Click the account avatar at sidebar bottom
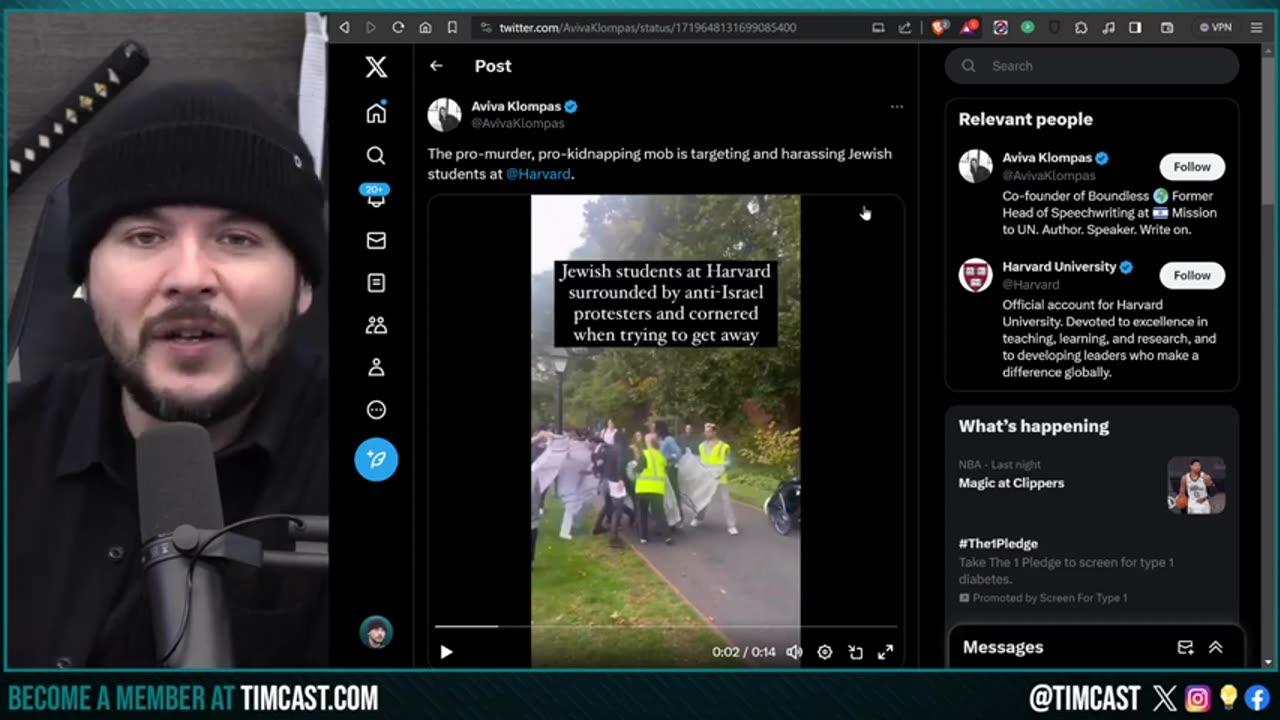1280x720 pixels. (x=376, y=632)
